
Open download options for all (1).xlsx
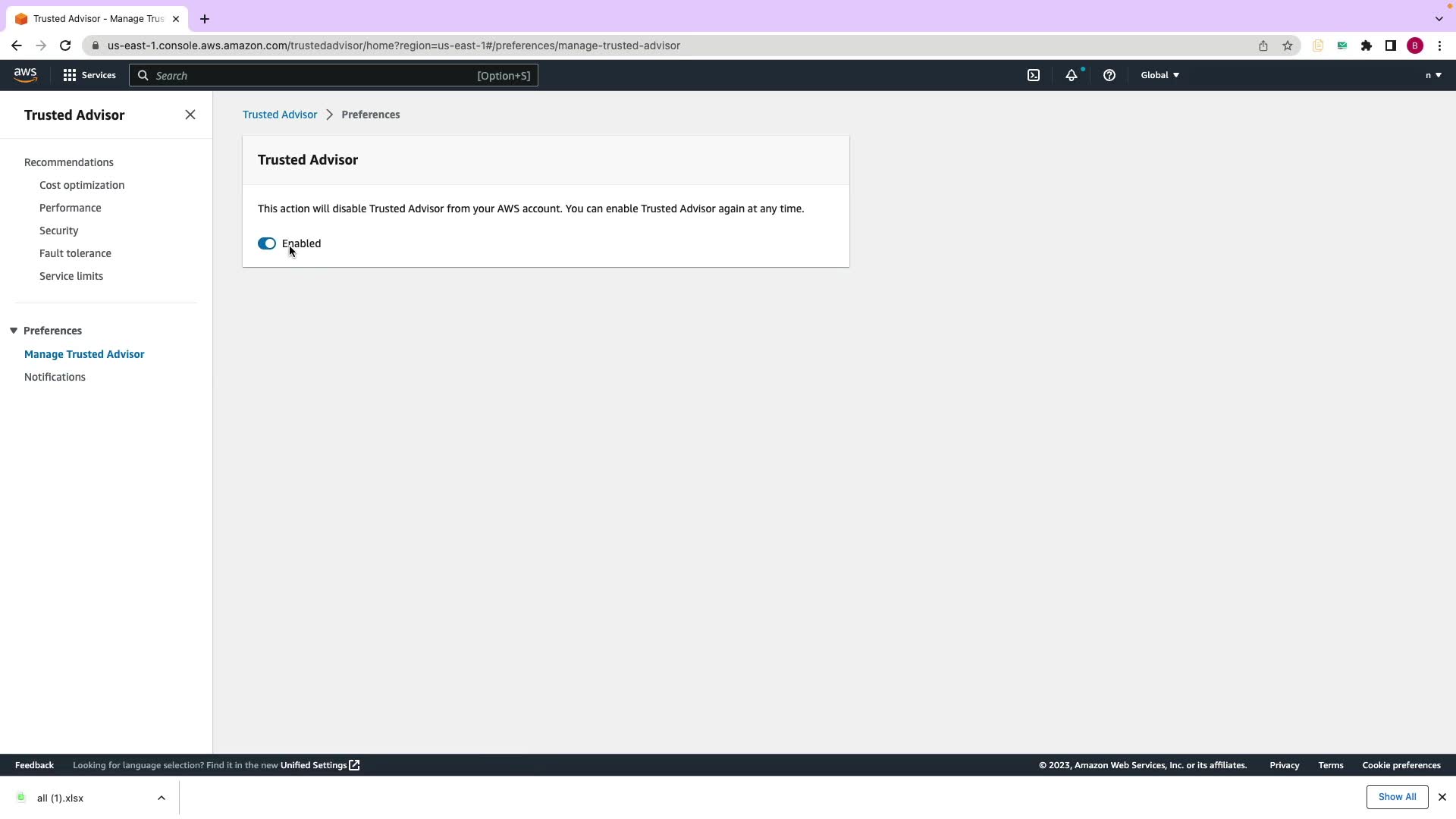pos(161,798)
